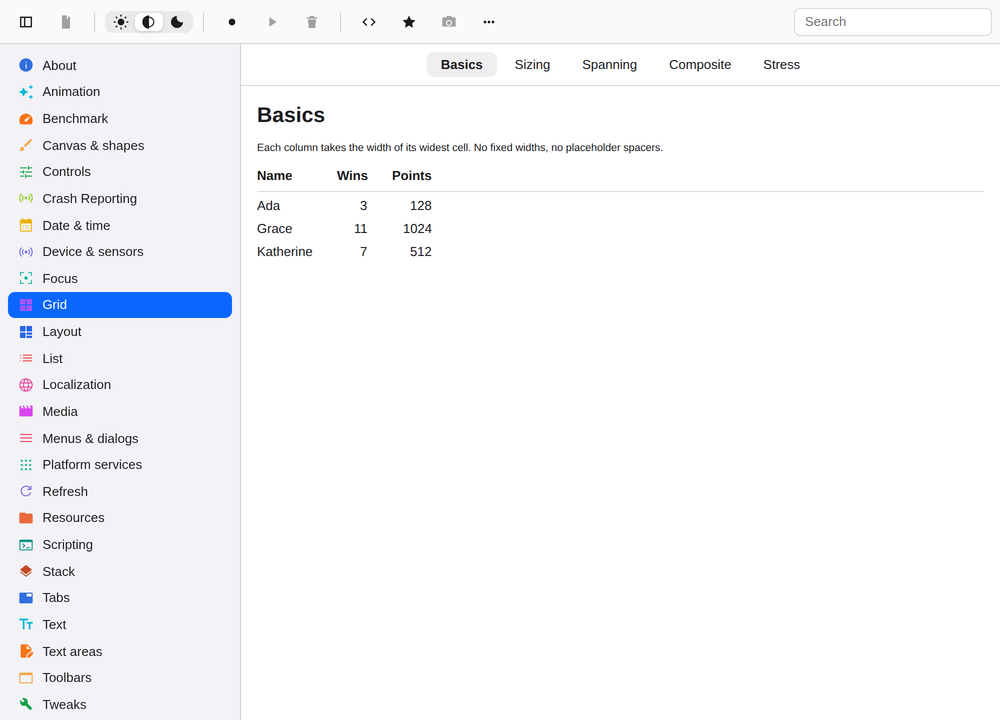Image resolution: width=1000 pixels, height=720 pixels.
Task: Switch to the Sizing tab
Action: 533,64
